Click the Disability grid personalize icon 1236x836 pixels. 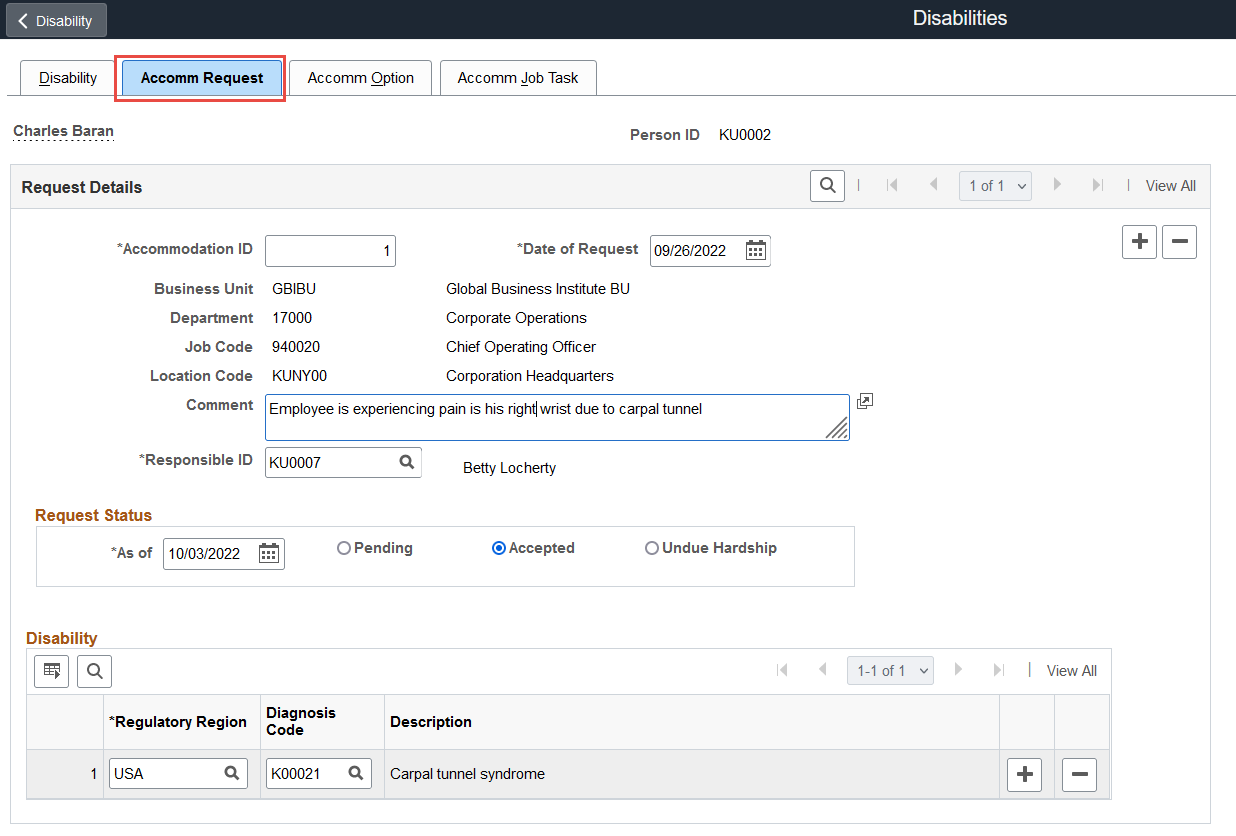click(x=51, y=671)
